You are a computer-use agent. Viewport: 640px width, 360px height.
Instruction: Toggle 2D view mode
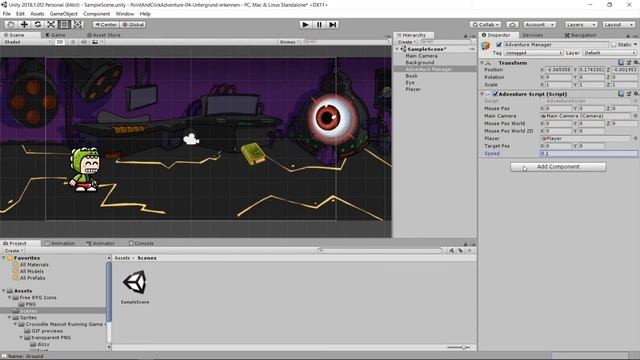click(x=60, y=42)
